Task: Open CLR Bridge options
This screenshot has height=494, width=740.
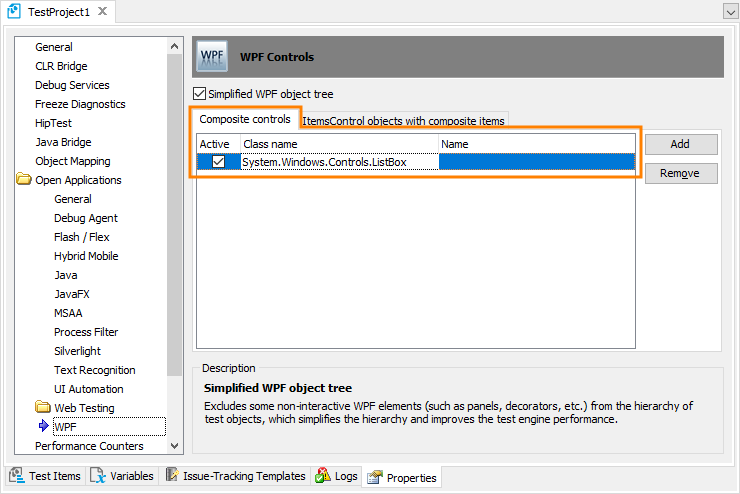Action: 61,66
